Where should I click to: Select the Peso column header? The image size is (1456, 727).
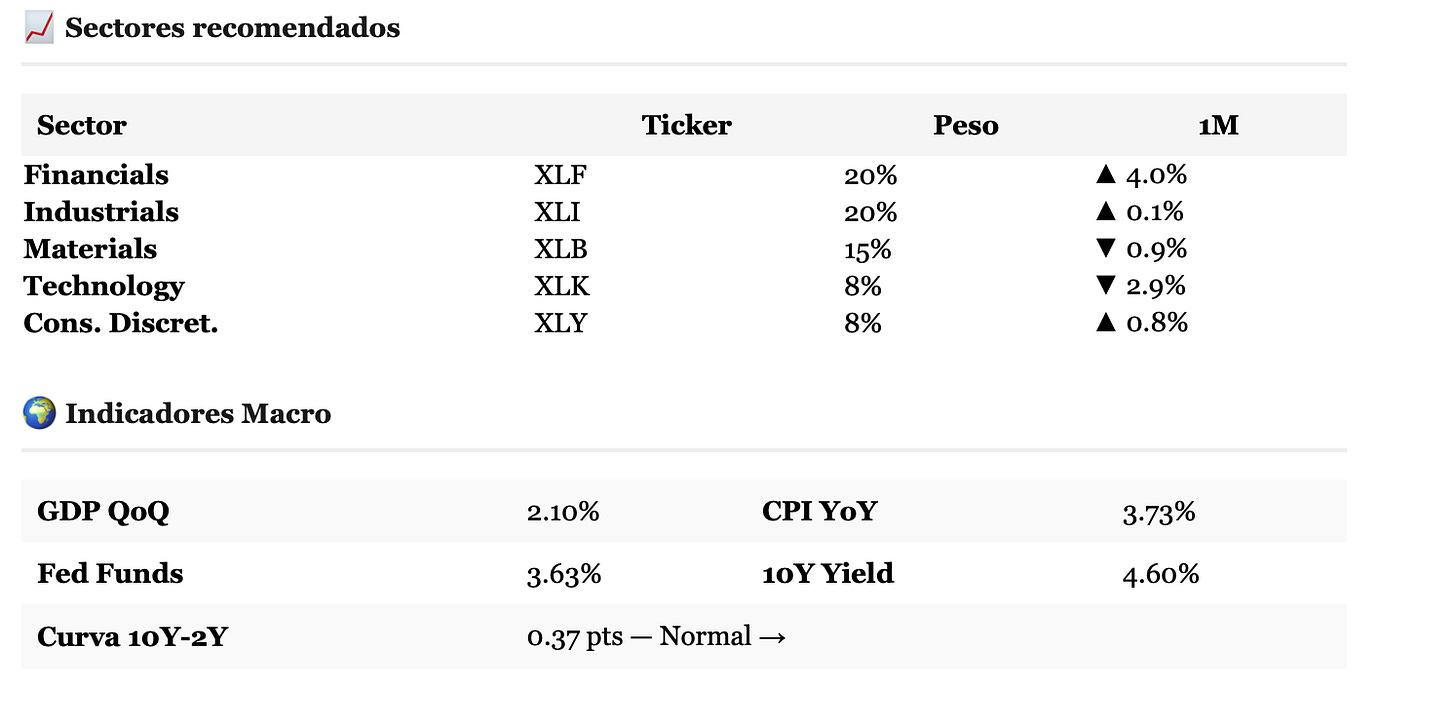tap(965, 125)
